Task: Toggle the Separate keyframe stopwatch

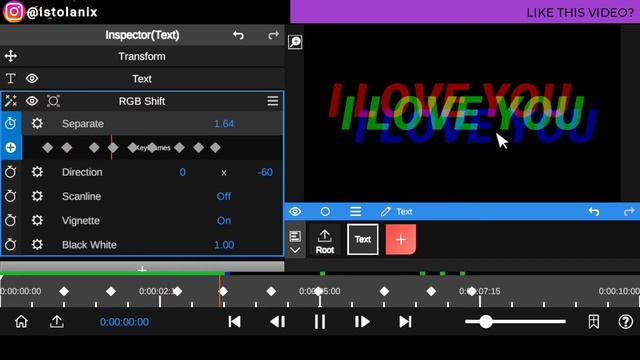Action: pyautogui.click(x=11, y=123)
